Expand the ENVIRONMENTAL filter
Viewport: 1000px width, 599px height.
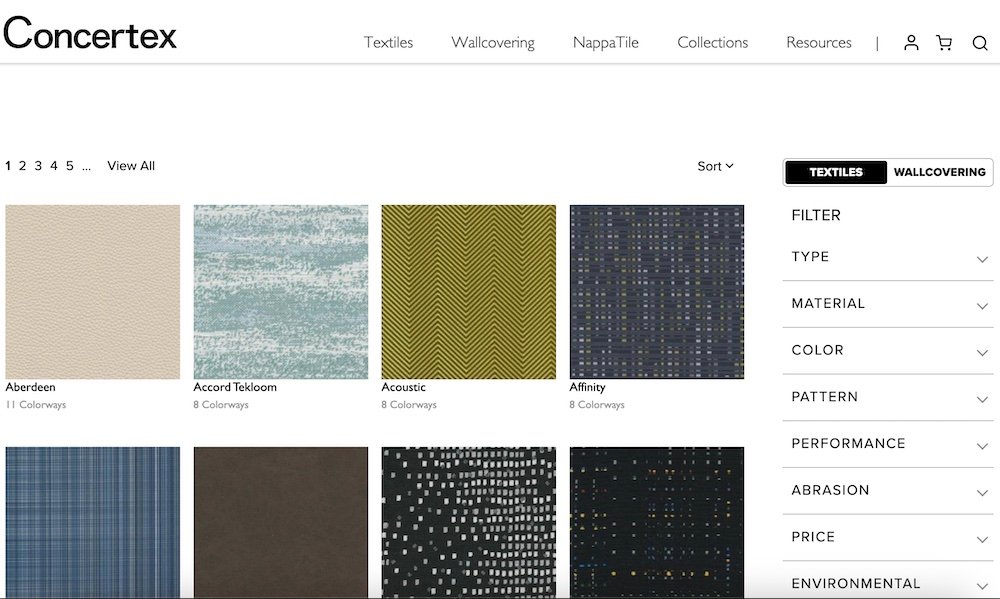coord(888,583)
